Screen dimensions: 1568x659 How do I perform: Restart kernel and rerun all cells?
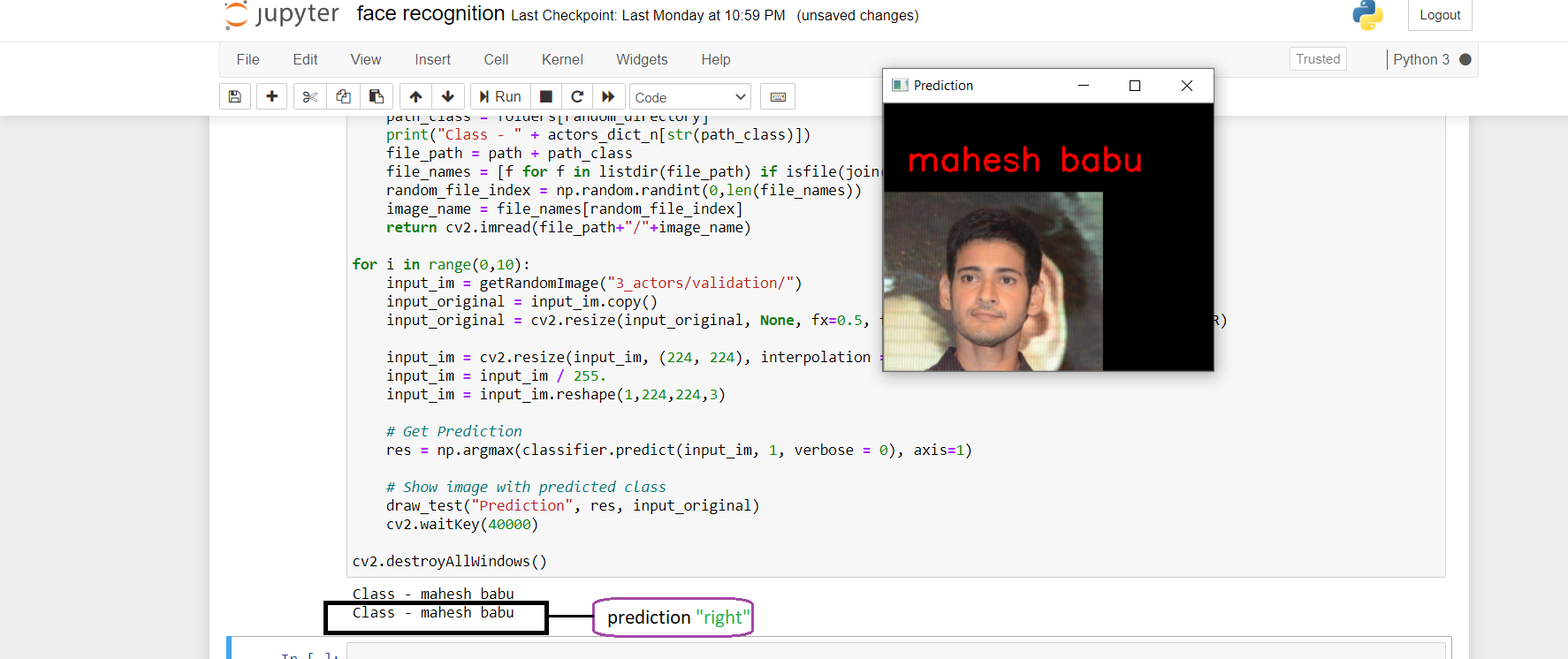click(x=608, y=96)
